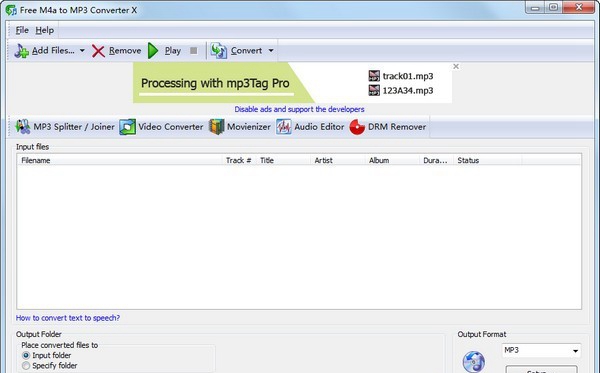Open the MP3 output format combo box

coord(541,350)
